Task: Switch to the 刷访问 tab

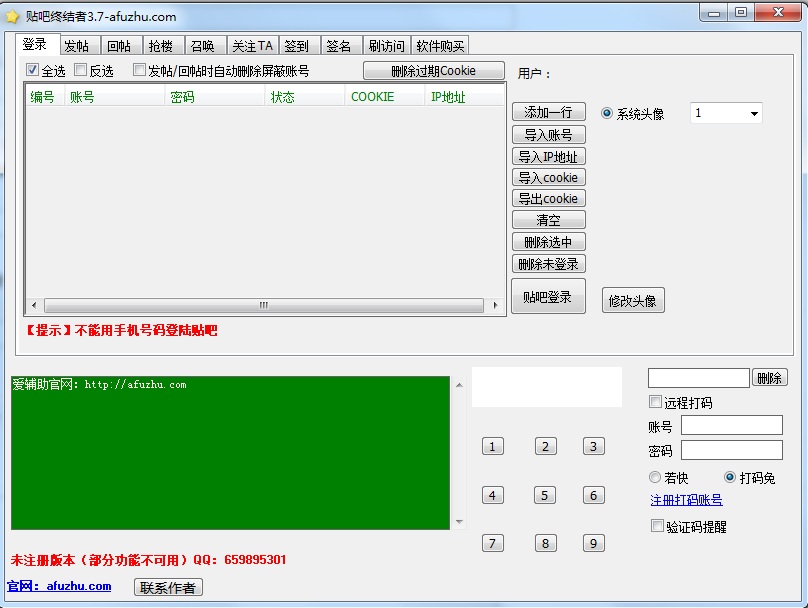Action: [386, 45]
